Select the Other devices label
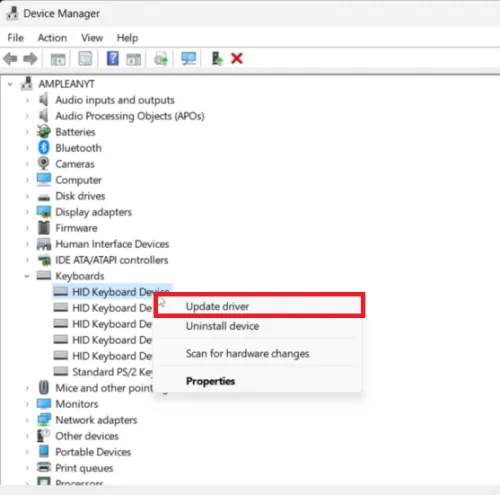The height and width of the screenshot is (495, 500). [x=87, y=436]
